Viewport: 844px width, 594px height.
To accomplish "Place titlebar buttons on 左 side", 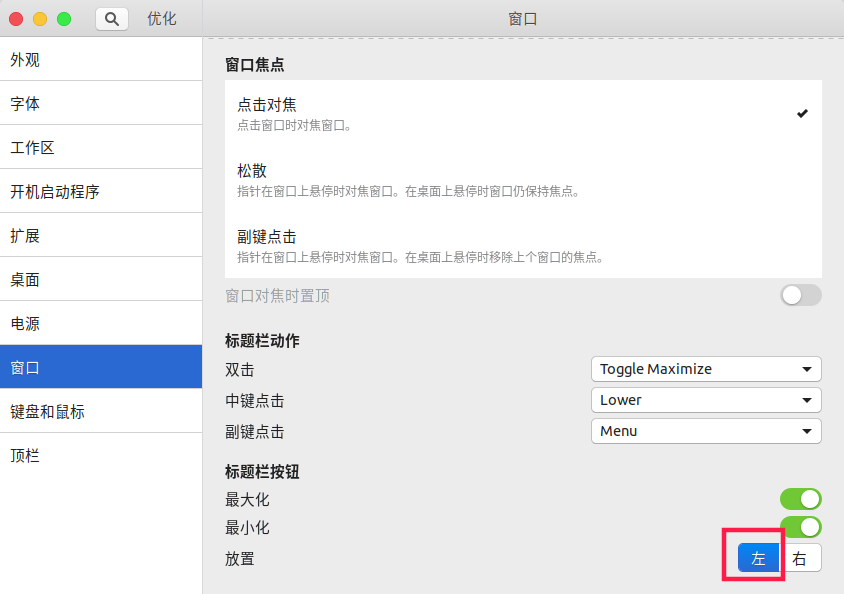I will coord(758,558).
